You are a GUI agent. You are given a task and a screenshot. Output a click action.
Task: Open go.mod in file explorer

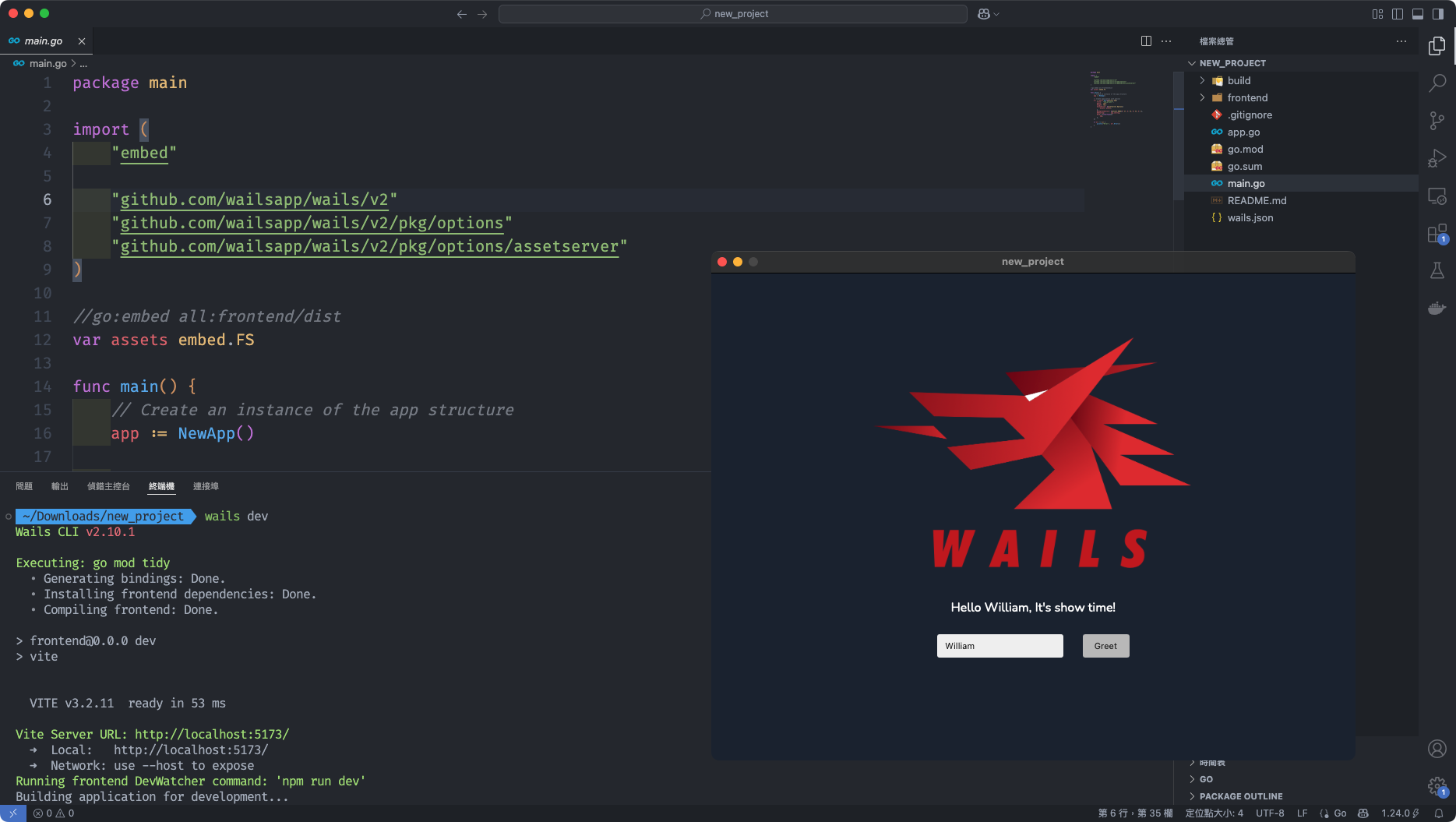[1301, 149]
